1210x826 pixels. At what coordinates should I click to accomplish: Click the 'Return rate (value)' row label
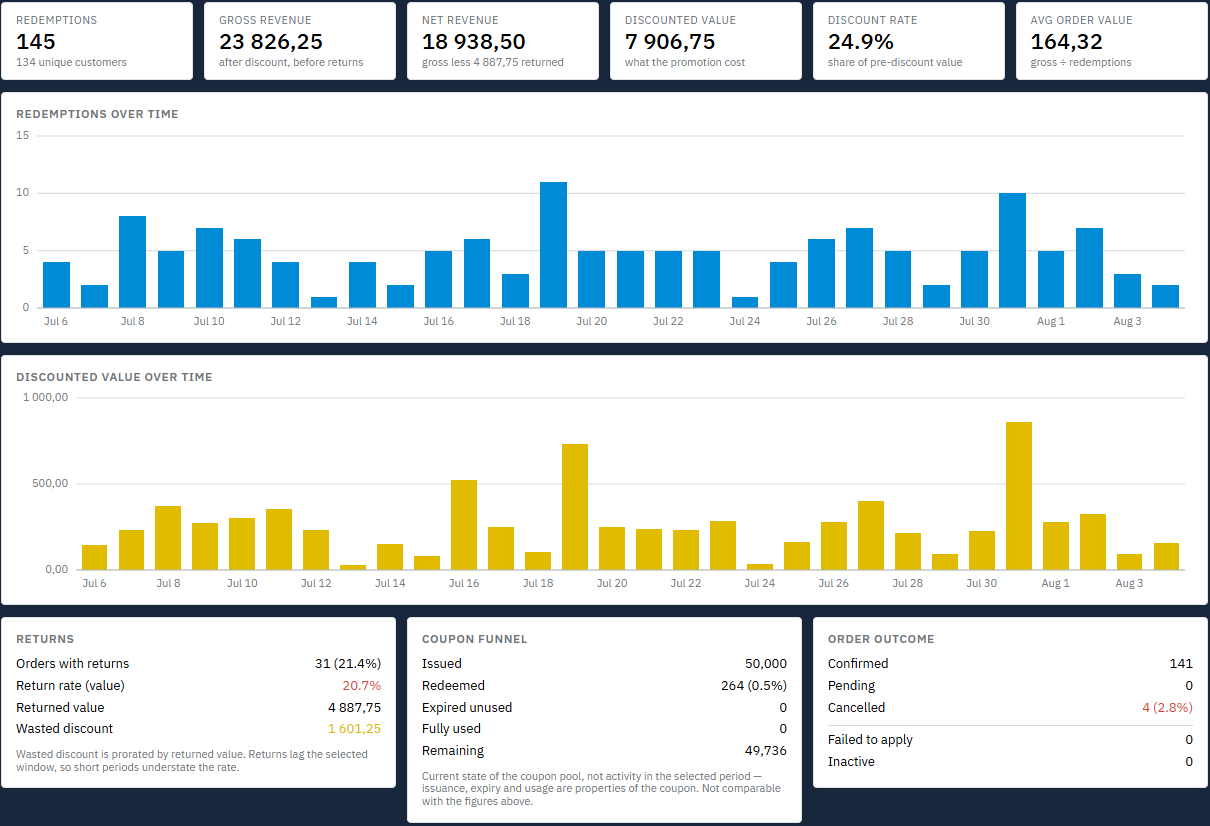pyautogui.click(x=70, y=685)
